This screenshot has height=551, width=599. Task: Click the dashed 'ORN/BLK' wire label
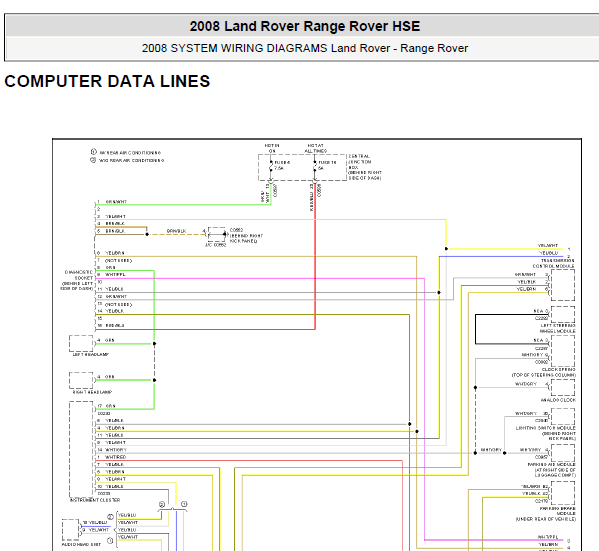[176, 231]
